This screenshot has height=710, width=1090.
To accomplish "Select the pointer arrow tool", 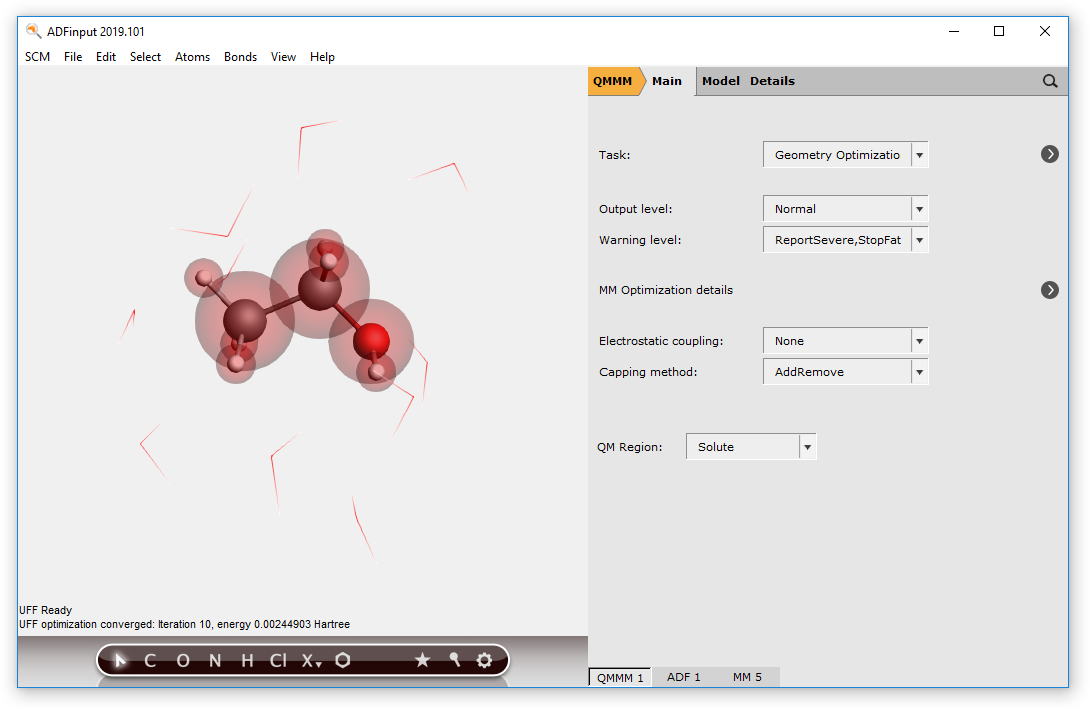I will pyautogui.click(x=120, y=660).
